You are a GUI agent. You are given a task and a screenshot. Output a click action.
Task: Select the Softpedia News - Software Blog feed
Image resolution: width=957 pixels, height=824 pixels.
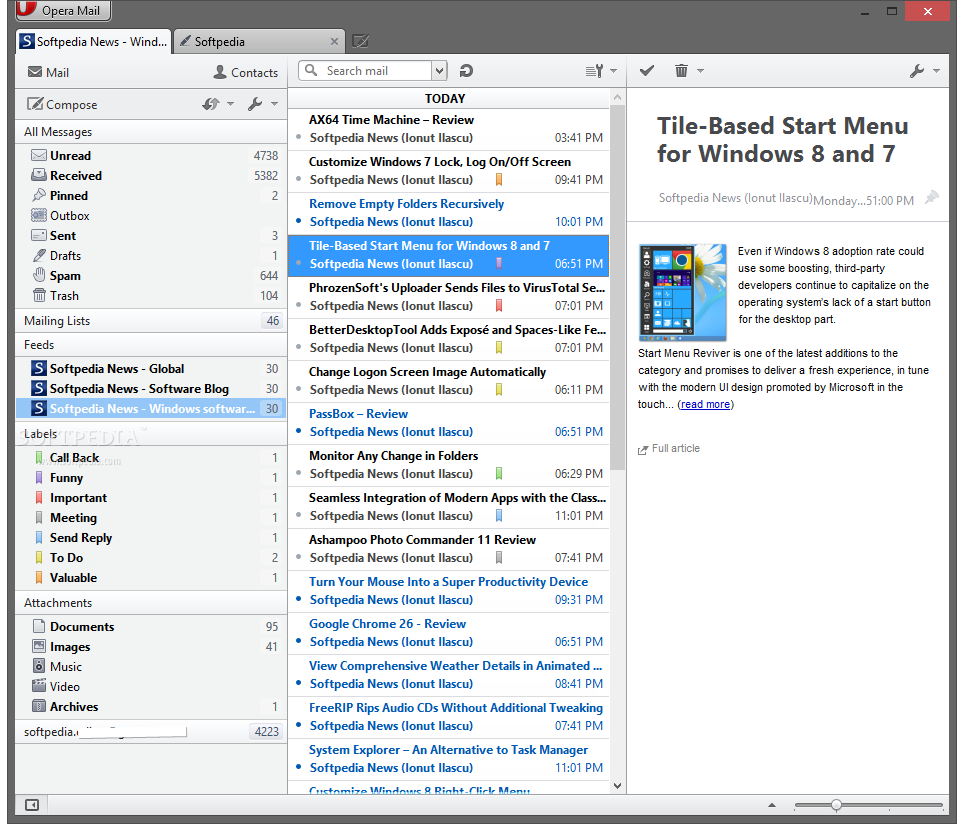click(151, 389)
